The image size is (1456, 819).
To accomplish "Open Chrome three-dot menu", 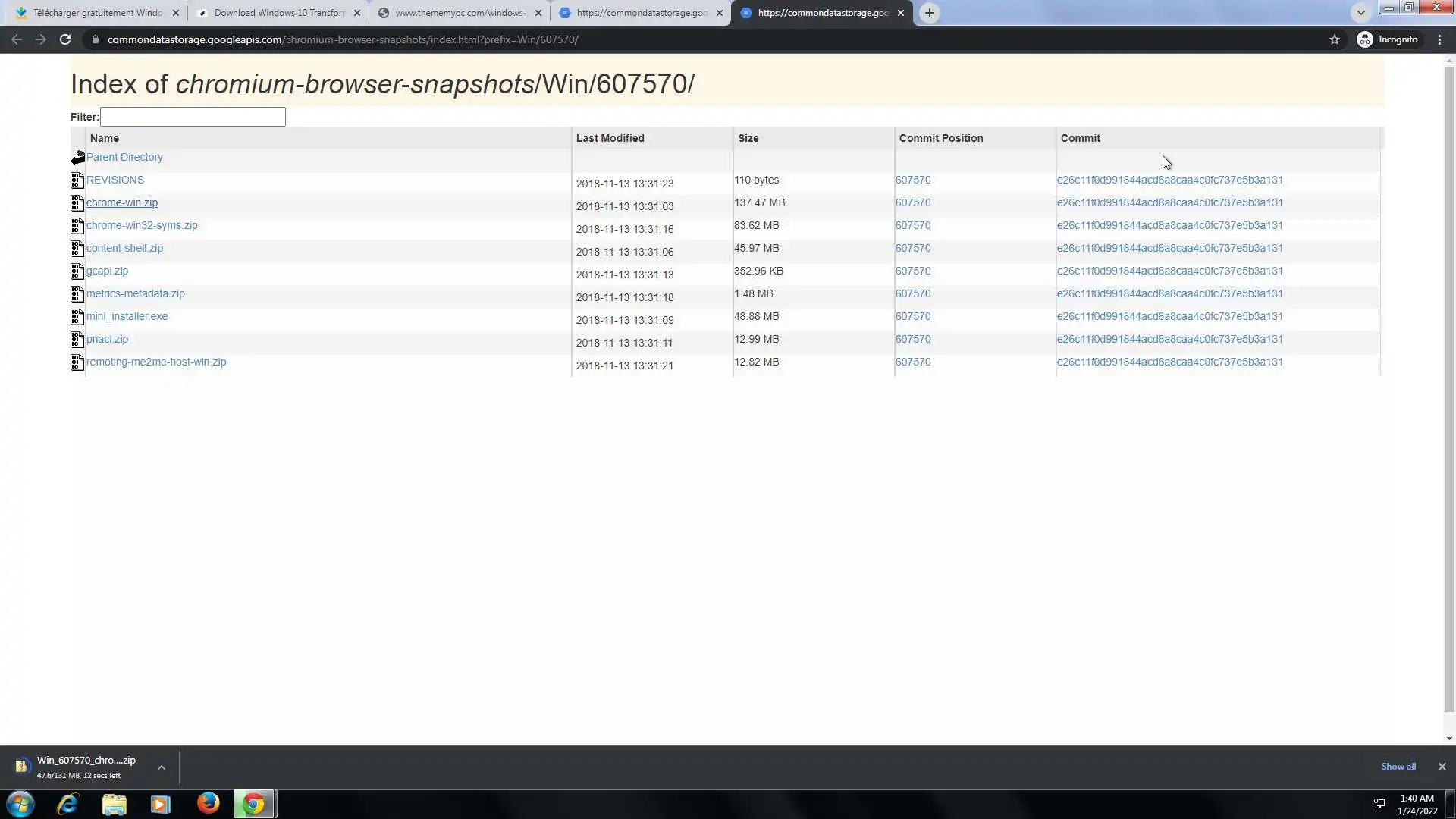I will point(1439,39).
